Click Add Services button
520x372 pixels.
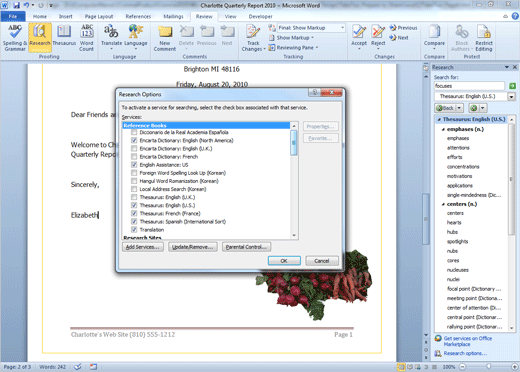click(143, 247)
